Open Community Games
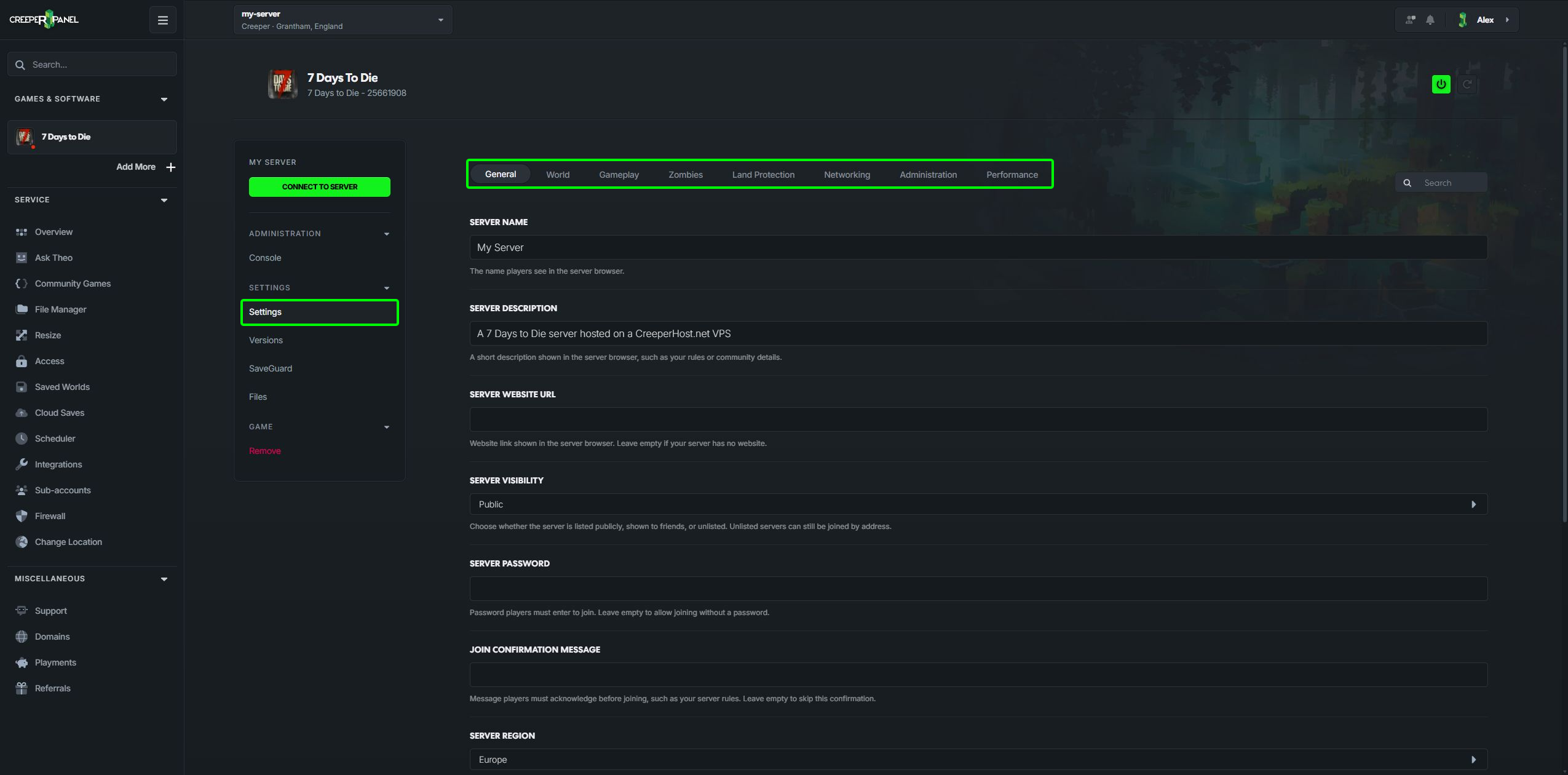1568x775 pixels. (x=73, y=284)
